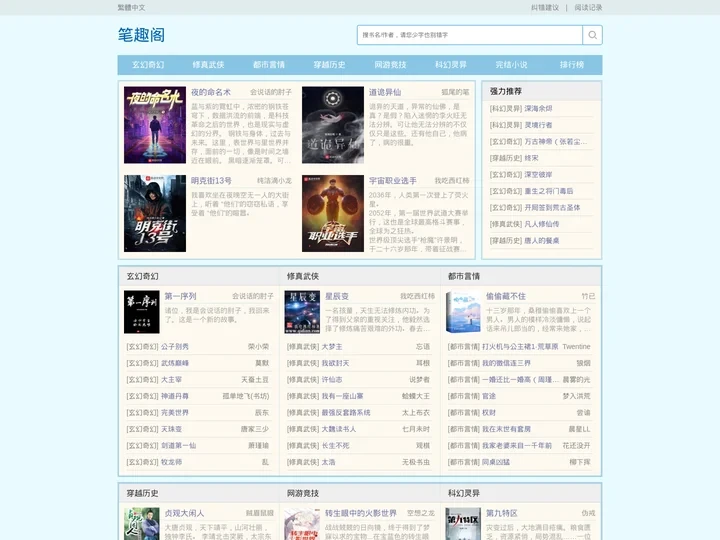
Task: Open the 夜的命名术 book cover
Action: click(x=155, y=125)
